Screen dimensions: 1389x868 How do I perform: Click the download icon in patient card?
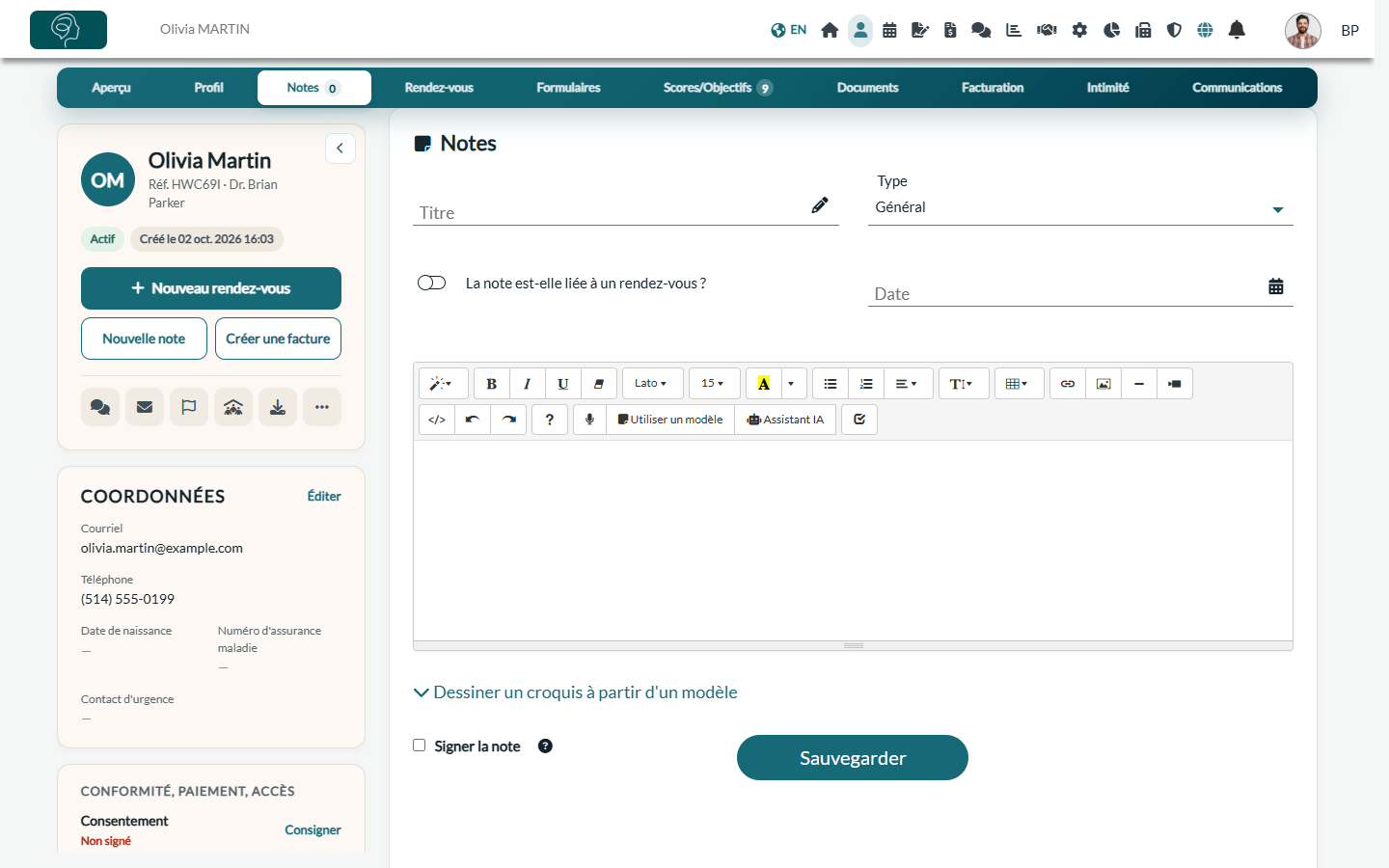pyautogui.click(x=278, y=407)
